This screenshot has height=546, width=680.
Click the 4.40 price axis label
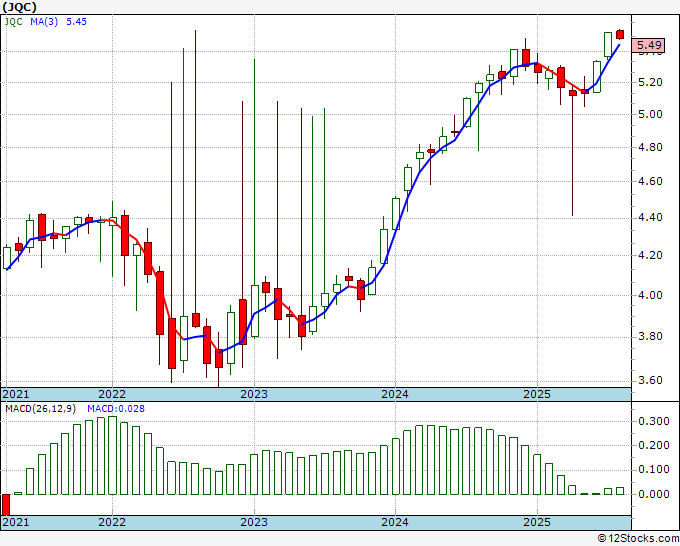650,217
